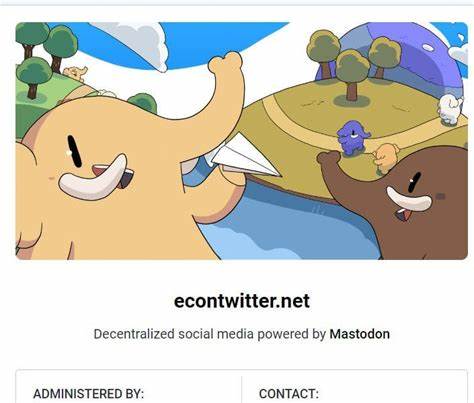Click the white paper airplane in banner
Screen dimensions: 474x403
(x=246, y=155)
